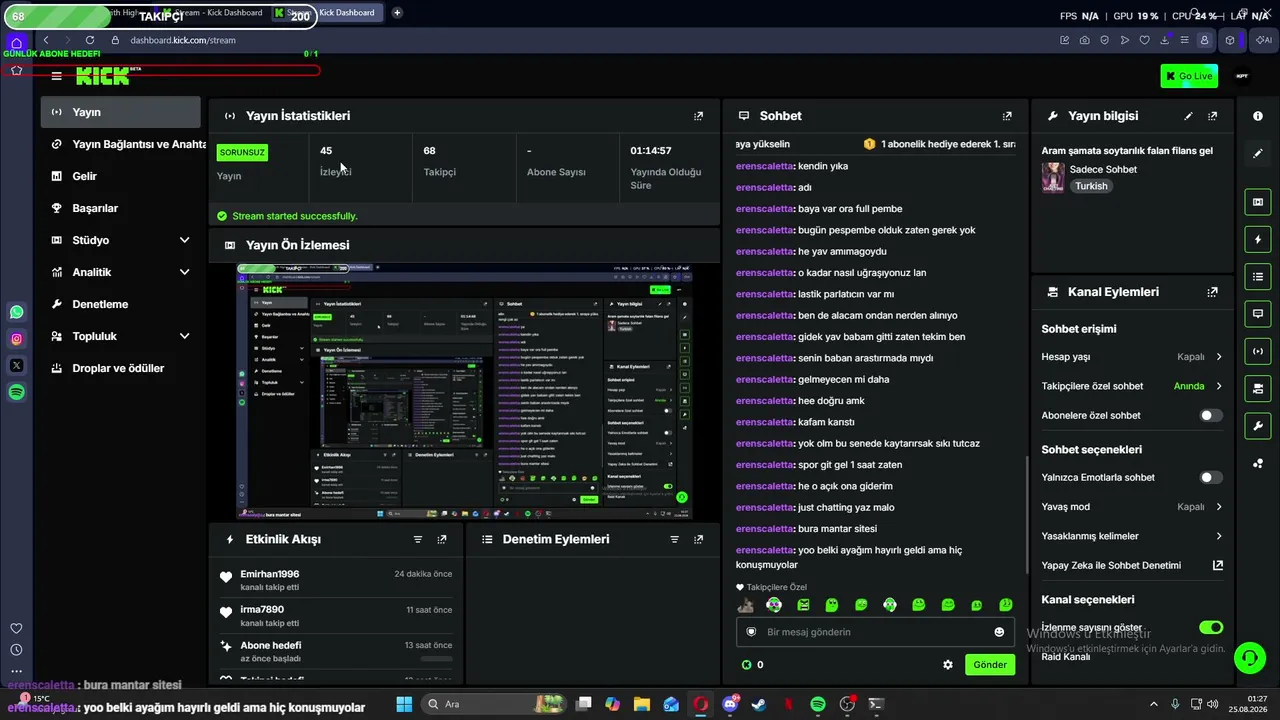Open Discord from the Windows taskbar
Screen dimensions: 1280x720
tap(730, 704)
